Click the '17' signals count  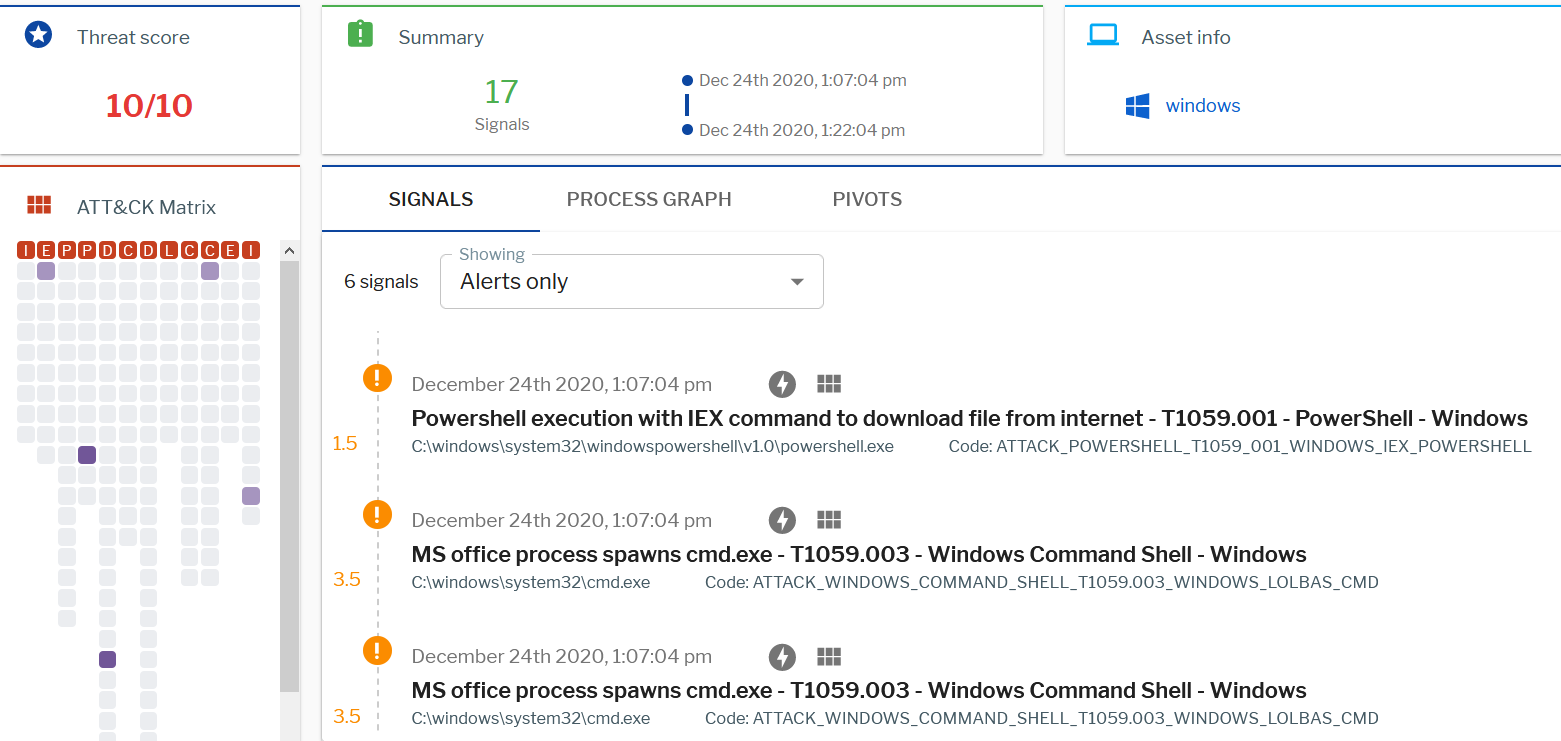[501, 92]
